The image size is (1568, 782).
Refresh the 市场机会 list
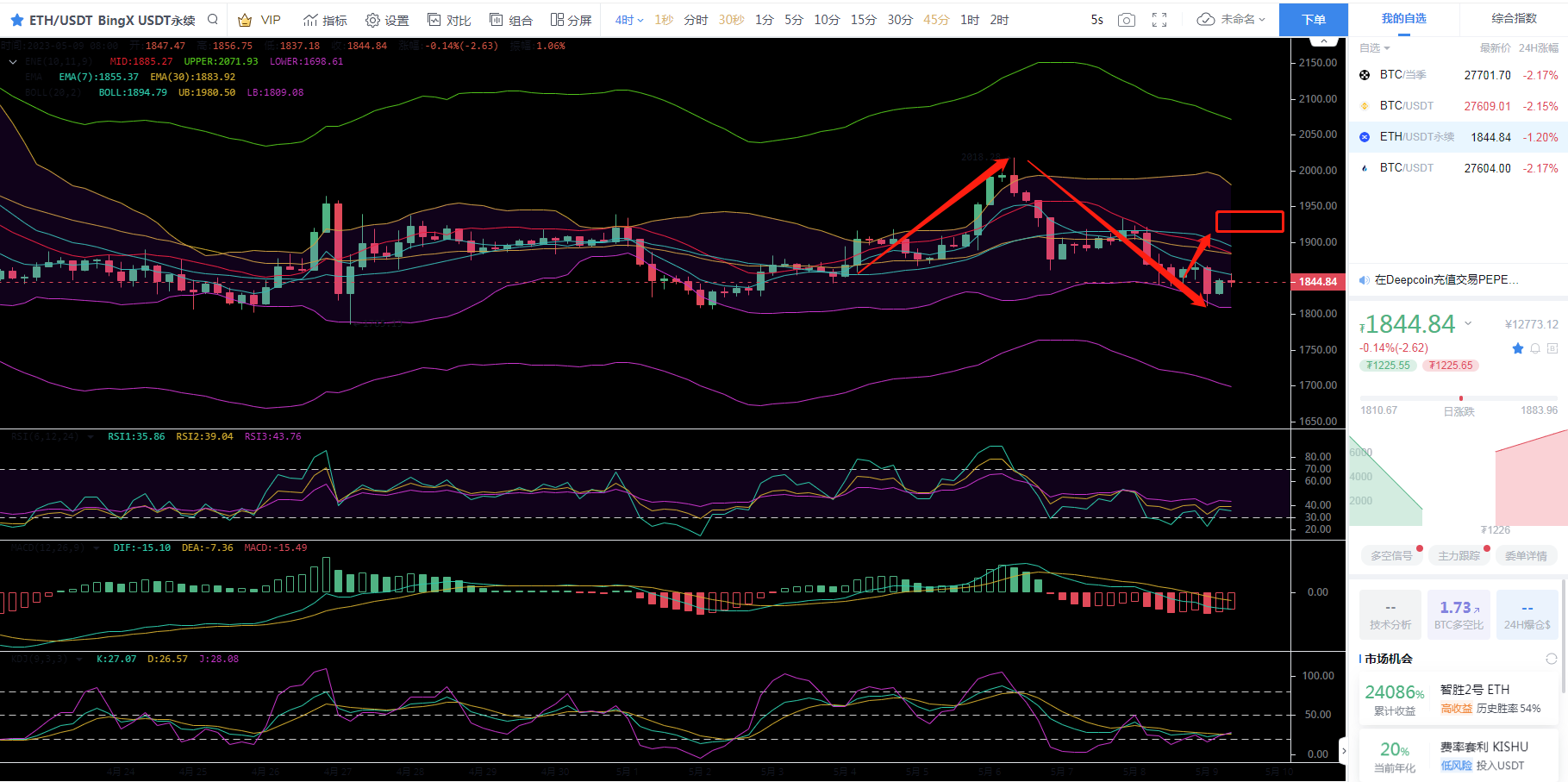click(x=1551, y=659)
